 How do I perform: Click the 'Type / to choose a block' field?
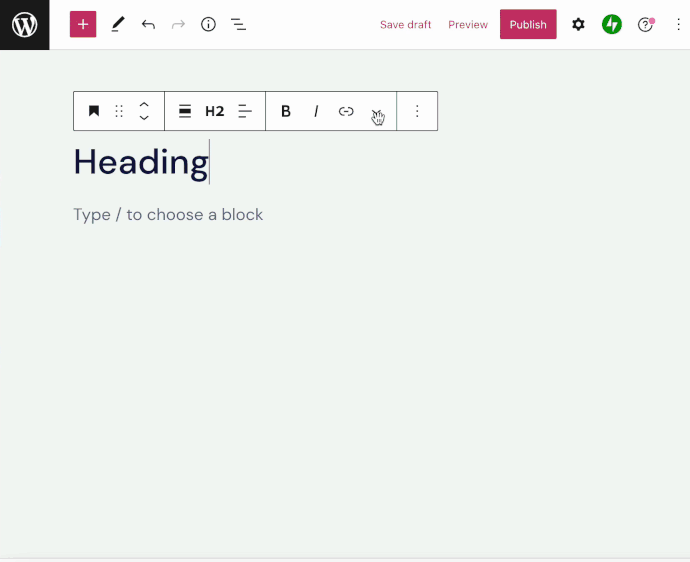click(x=168, y=215)
